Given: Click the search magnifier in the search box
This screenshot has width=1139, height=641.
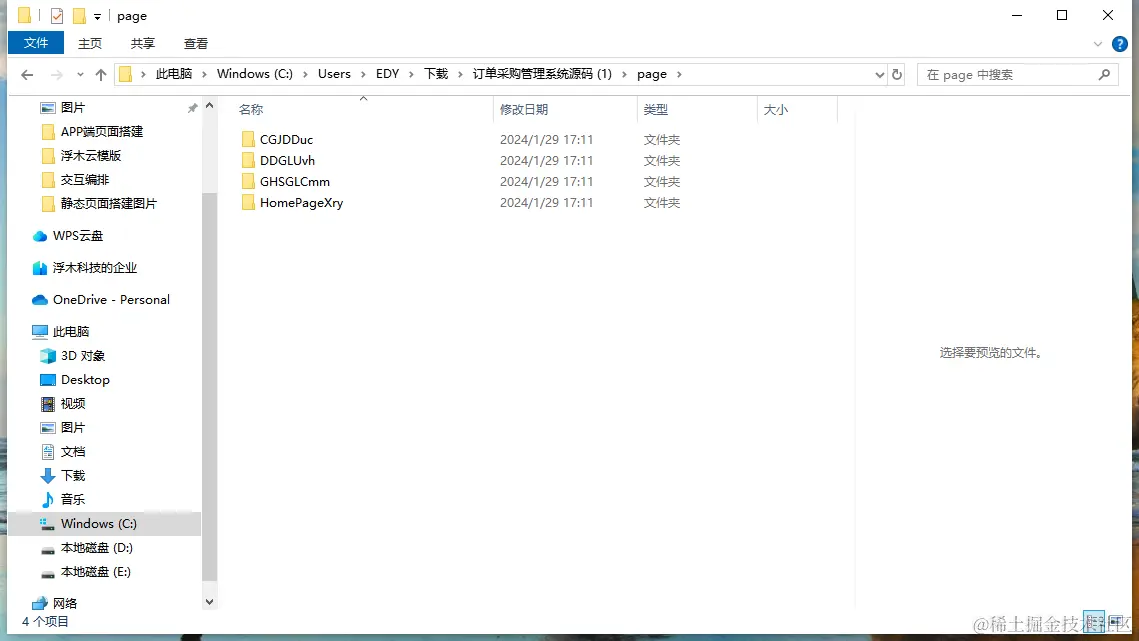Looking at the screenshot, I should tap(1104, 74).
